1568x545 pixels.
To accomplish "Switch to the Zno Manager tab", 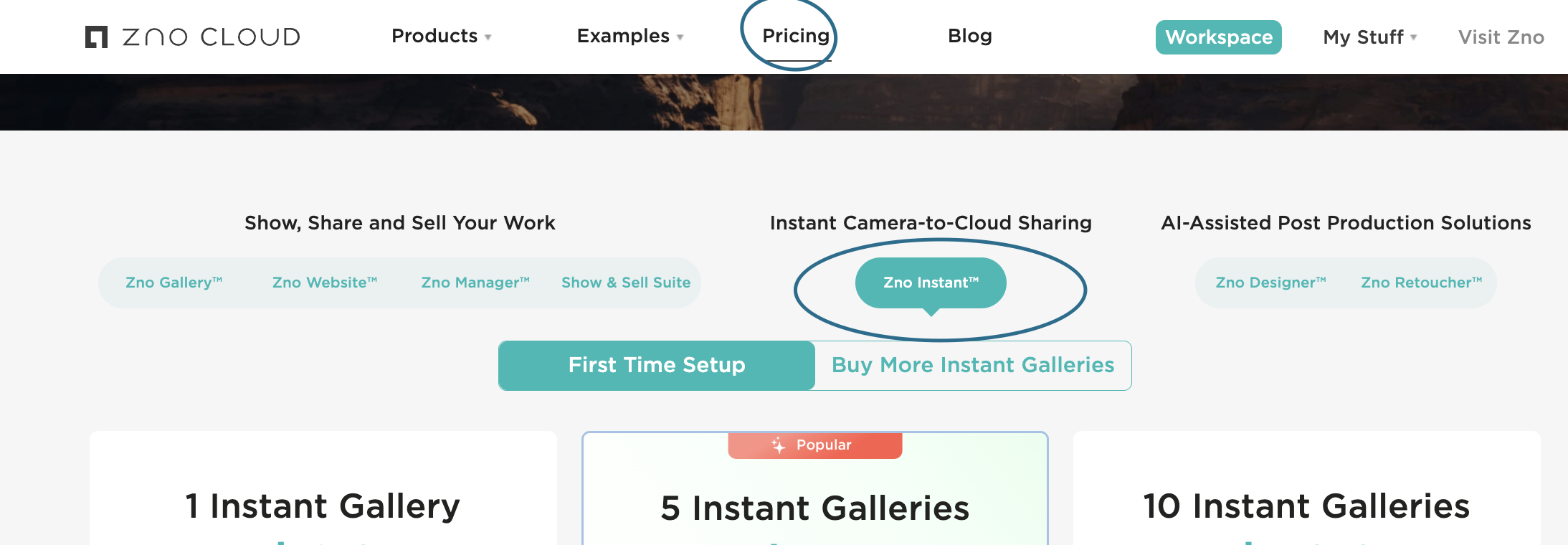I will point(475,283).
